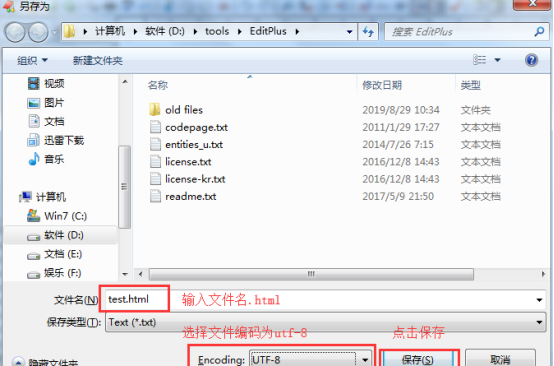The width and height of the screenshot is (554, 366).
Task: Open the view mode dropdown arrow
Action: click(497, 60)
